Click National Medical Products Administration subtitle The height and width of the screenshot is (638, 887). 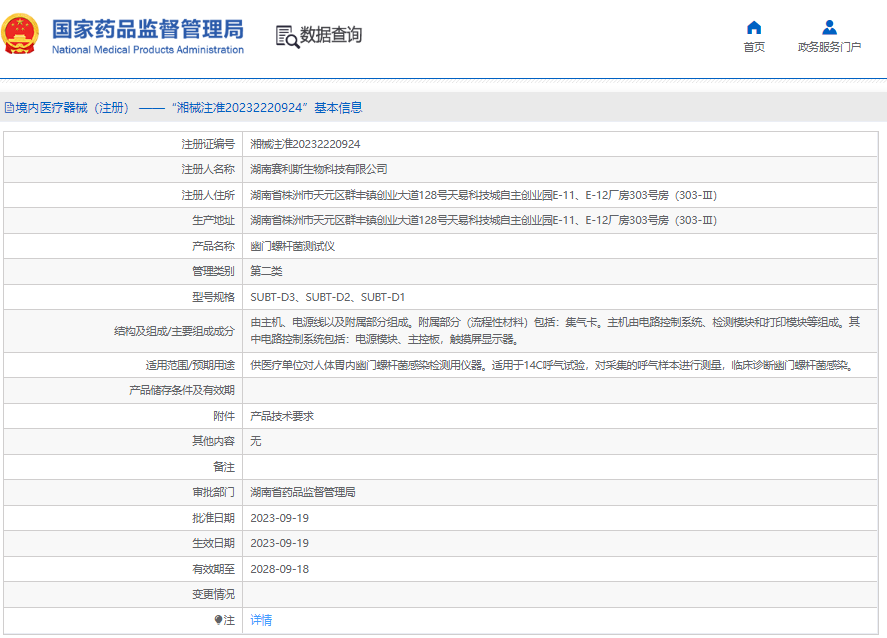click(x=148, y=50)
